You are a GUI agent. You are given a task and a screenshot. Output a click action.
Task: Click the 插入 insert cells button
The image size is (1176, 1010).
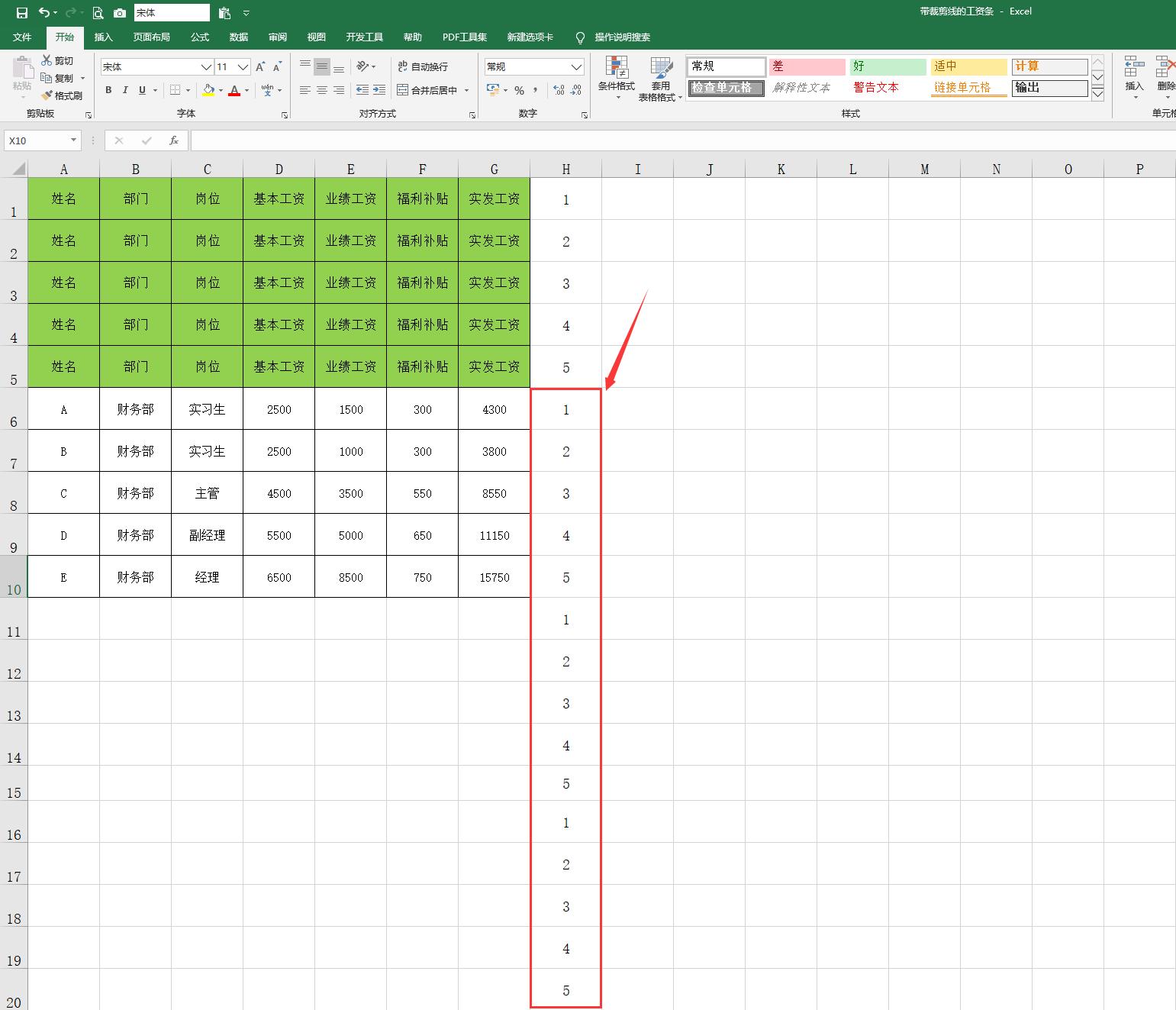coord(1134,79)
